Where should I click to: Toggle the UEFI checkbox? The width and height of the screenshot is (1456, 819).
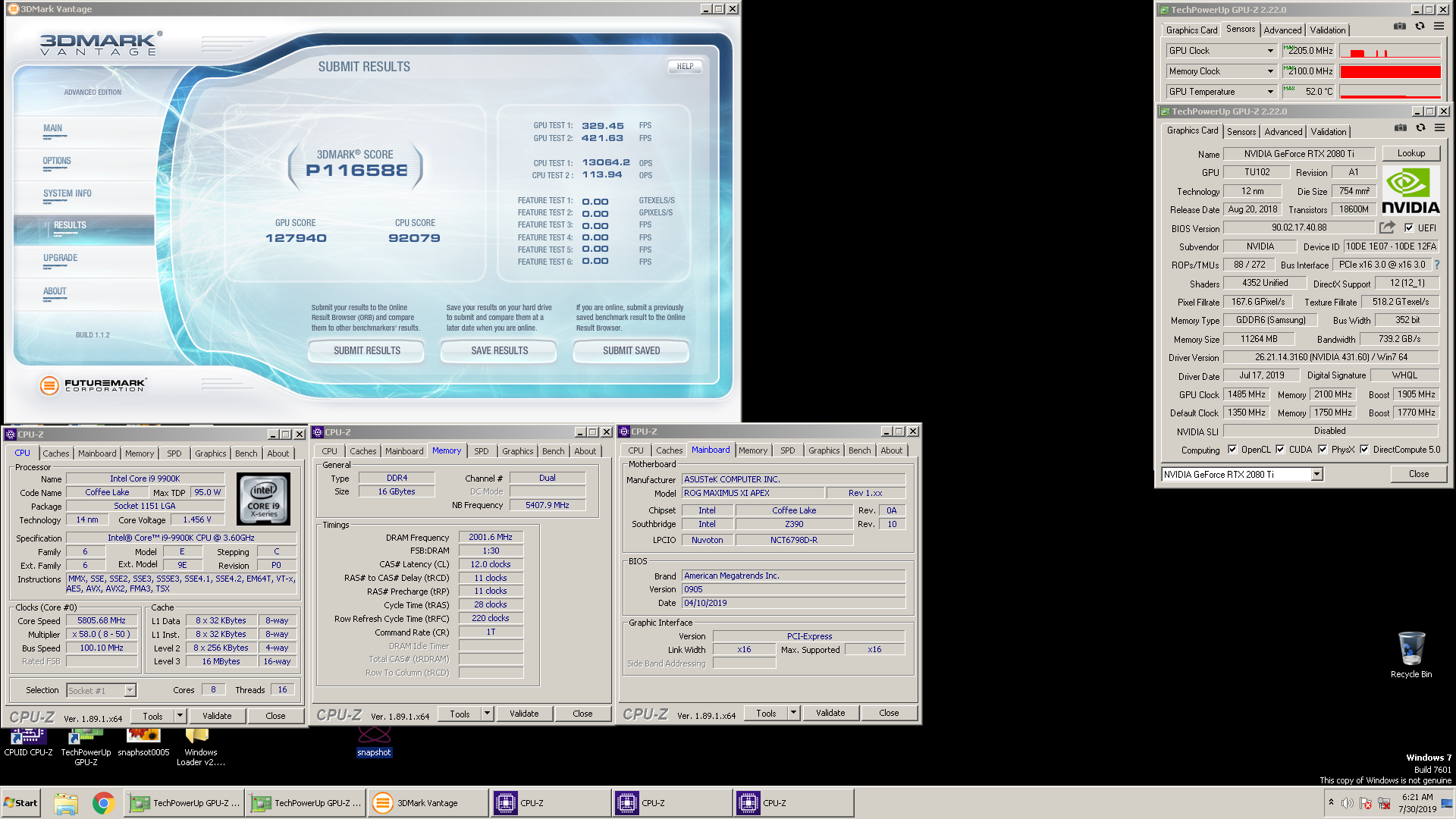pyautogui.click(x=1409, y=227)
